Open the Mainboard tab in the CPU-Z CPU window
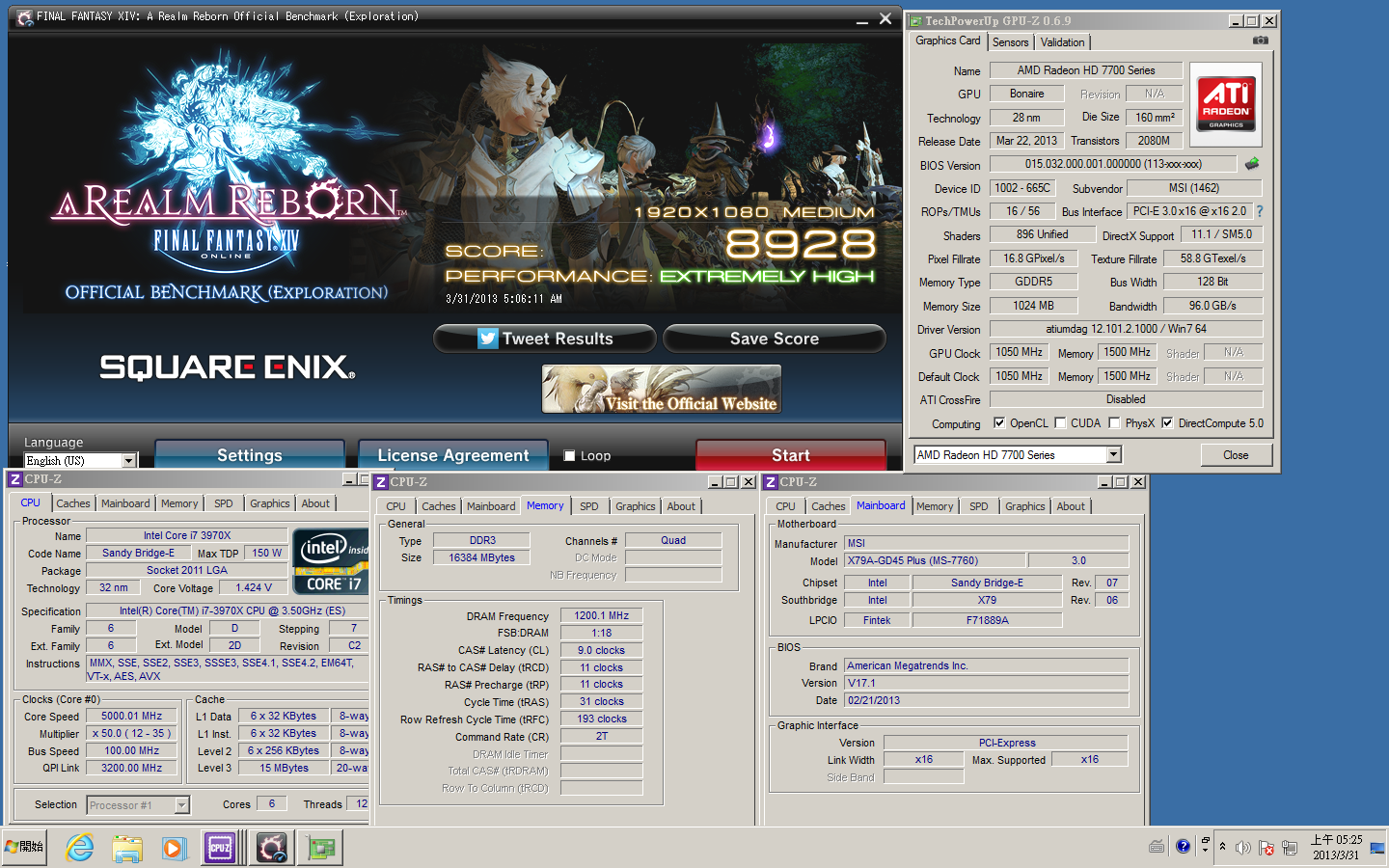1389x868 pixels. [x=125, y=503]
